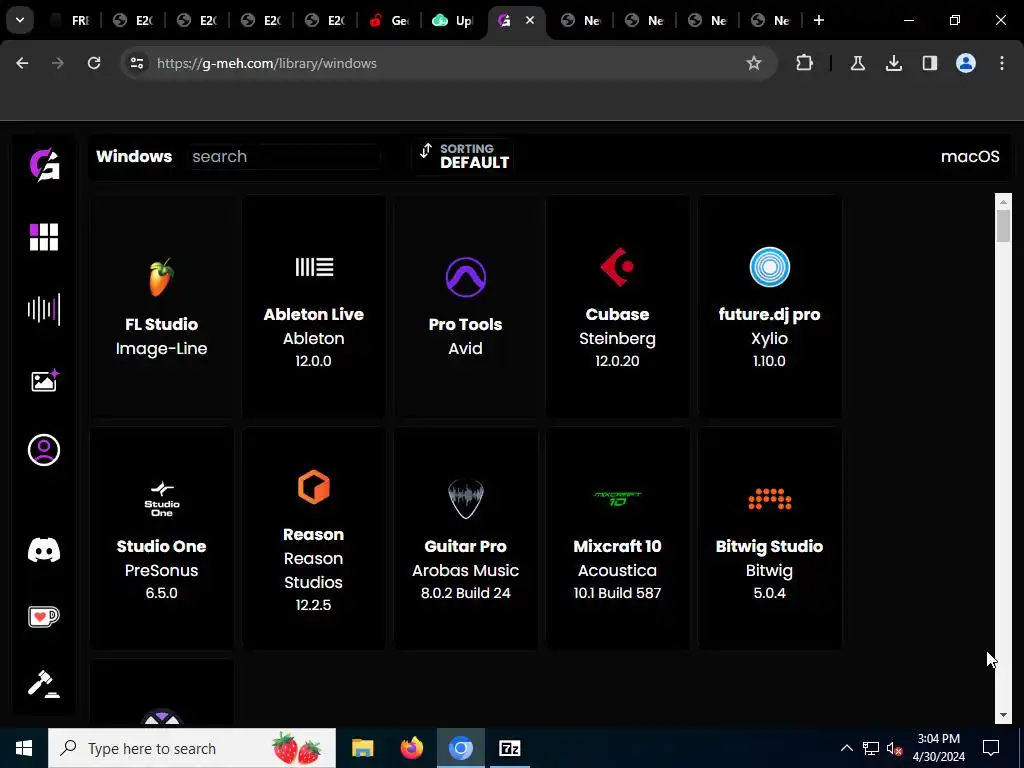Screen dimensions: 1024x768
Task: Open the gavel legal icon in sidebar
Action: coord(44,684)
